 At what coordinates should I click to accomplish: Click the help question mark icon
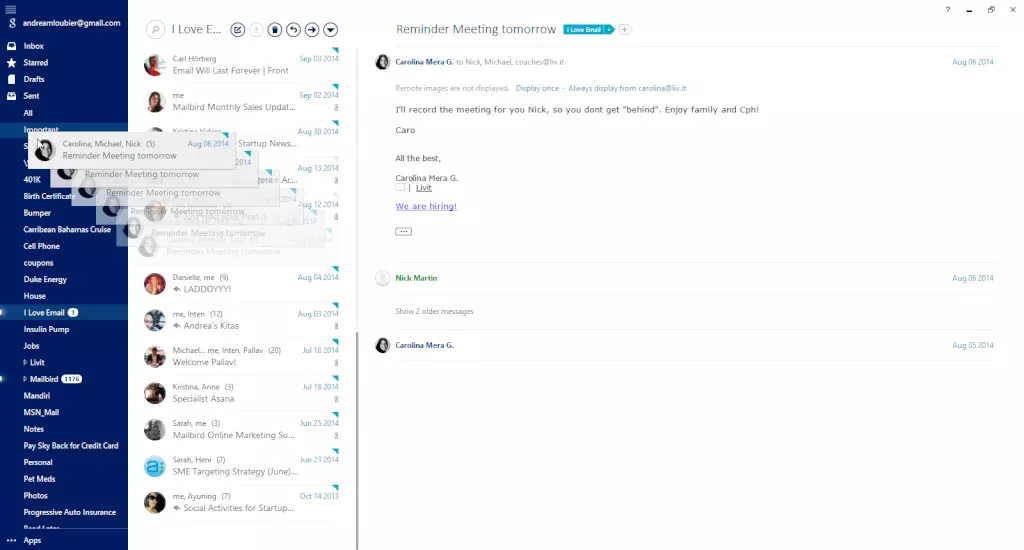pos(948,9)
